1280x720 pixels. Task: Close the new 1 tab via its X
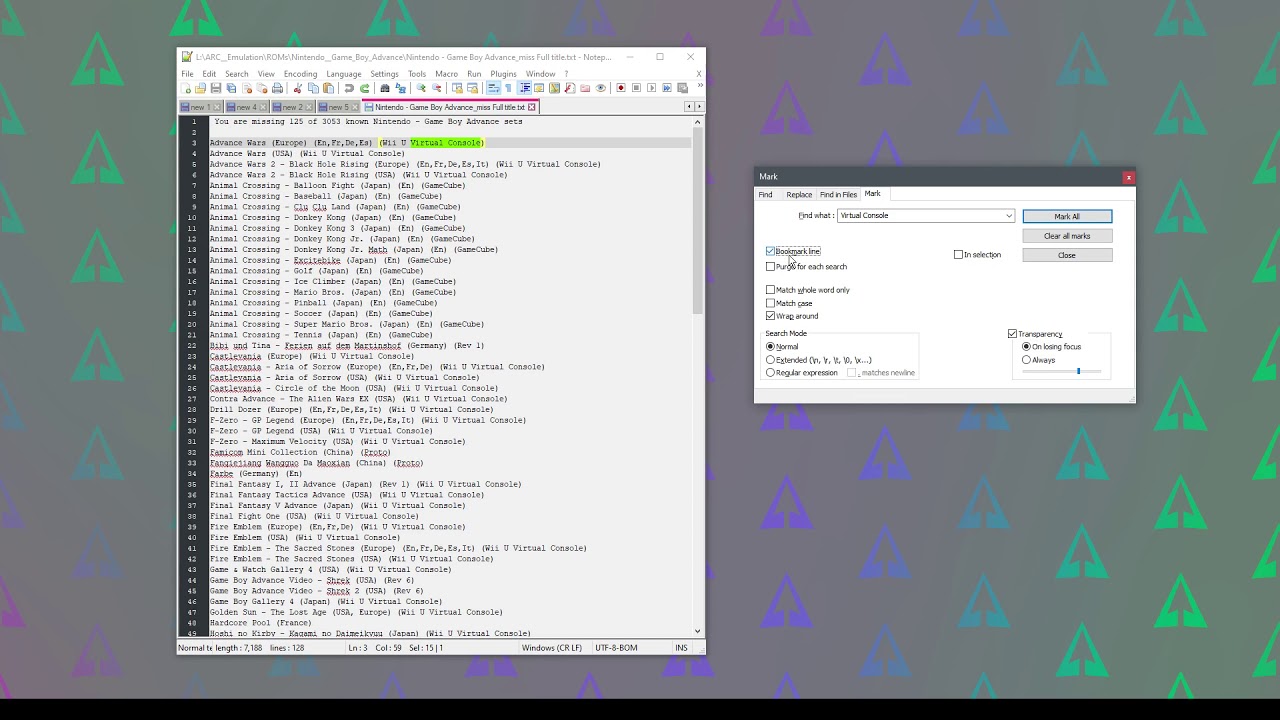point(218,107)
